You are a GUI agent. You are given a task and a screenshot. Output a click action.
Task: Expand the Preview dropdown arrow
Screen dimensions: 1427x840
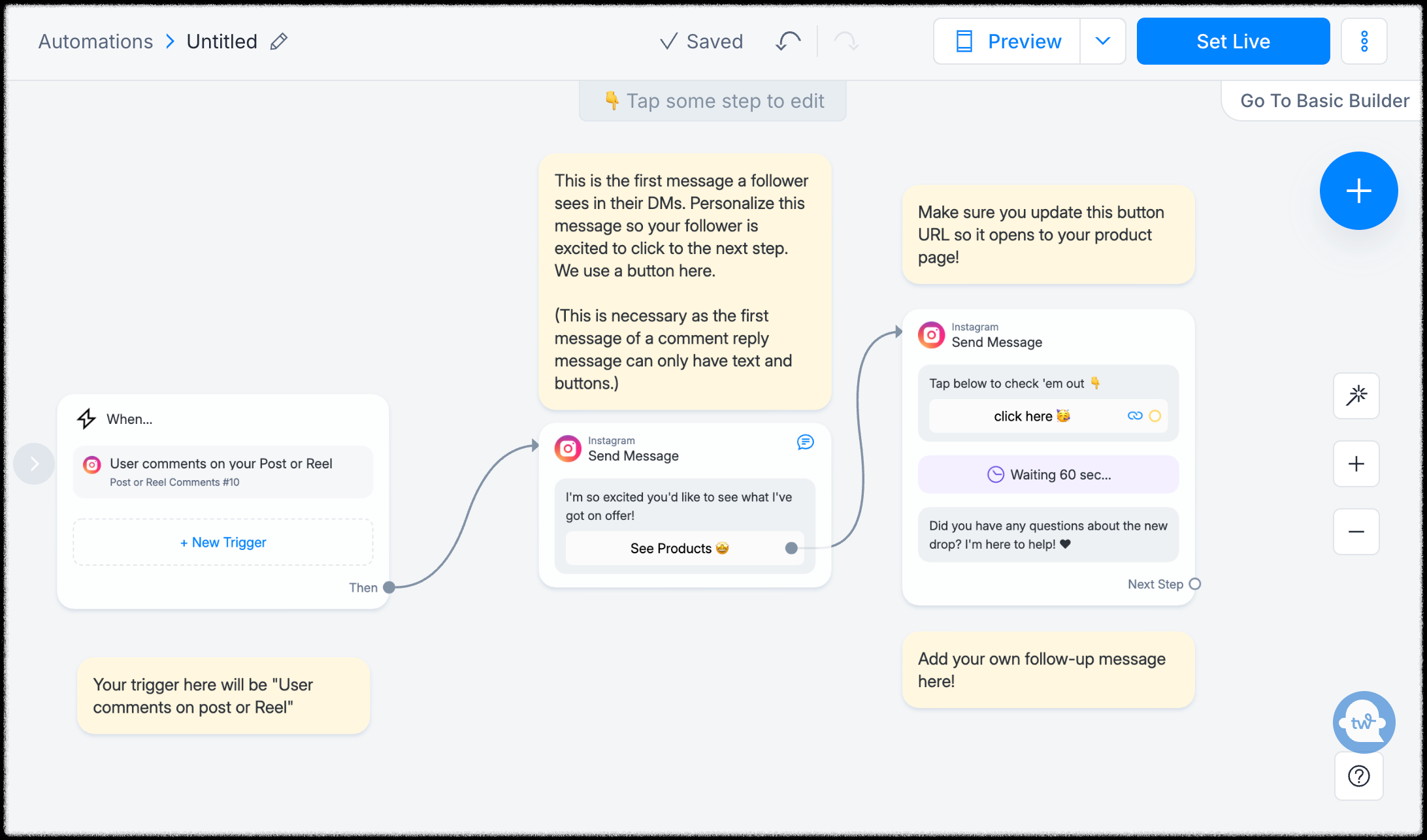point(1102,42)
